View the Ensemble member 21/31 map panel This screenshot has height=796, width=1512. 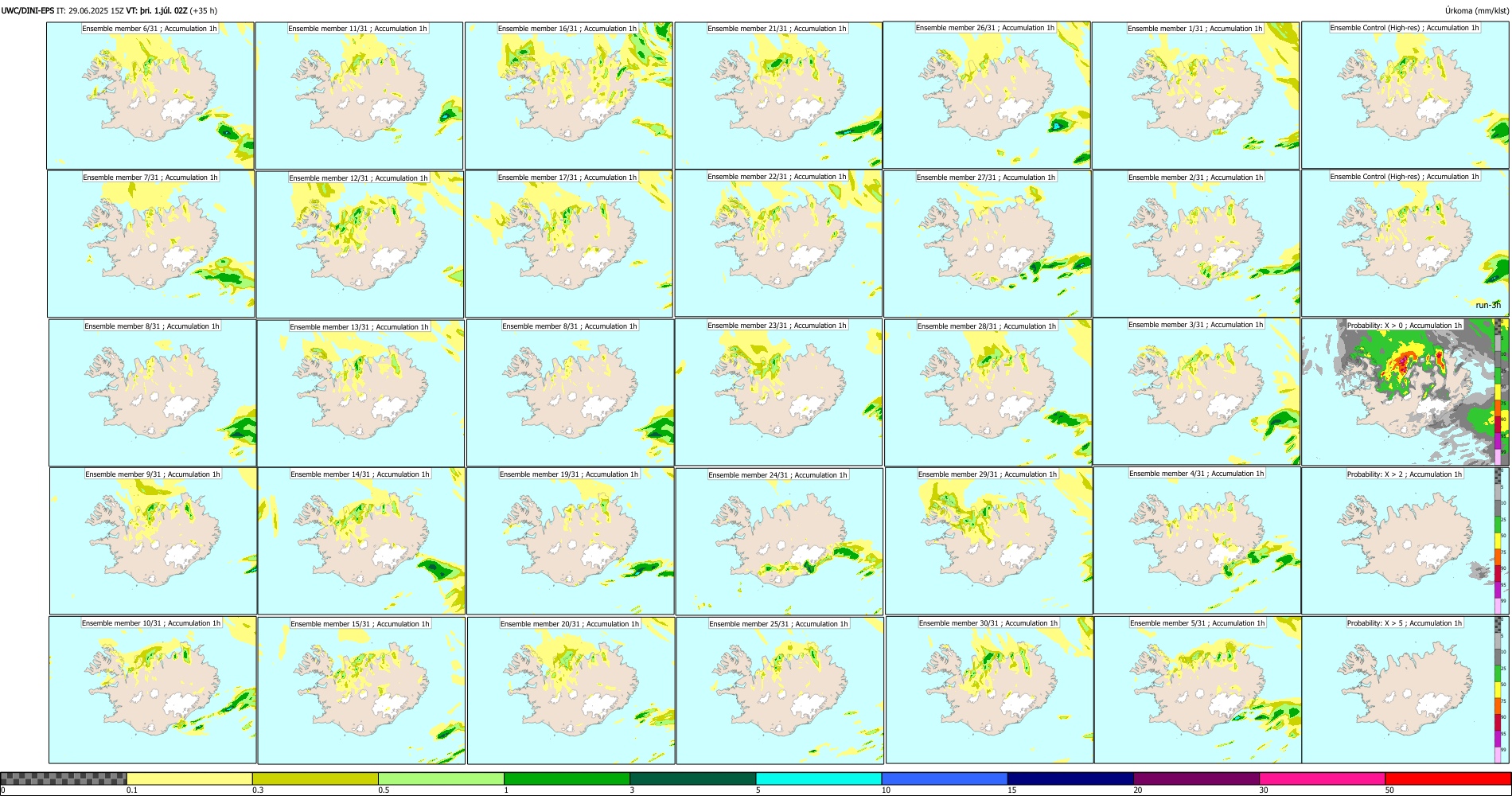pos(777,96)
